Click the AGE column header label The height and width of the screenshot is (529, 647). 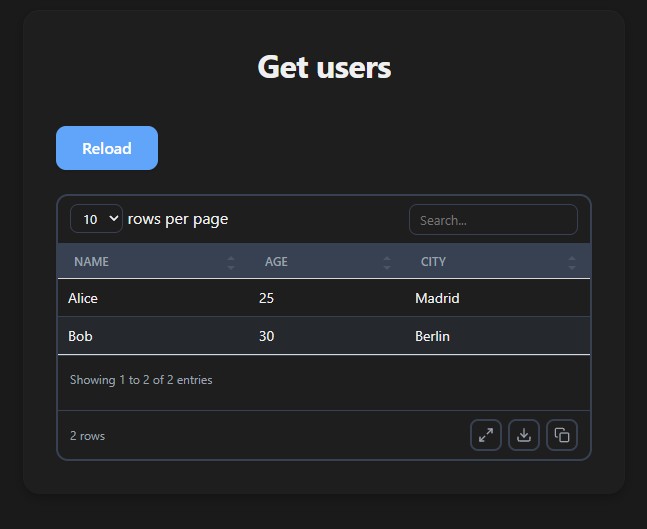point(276,262)
